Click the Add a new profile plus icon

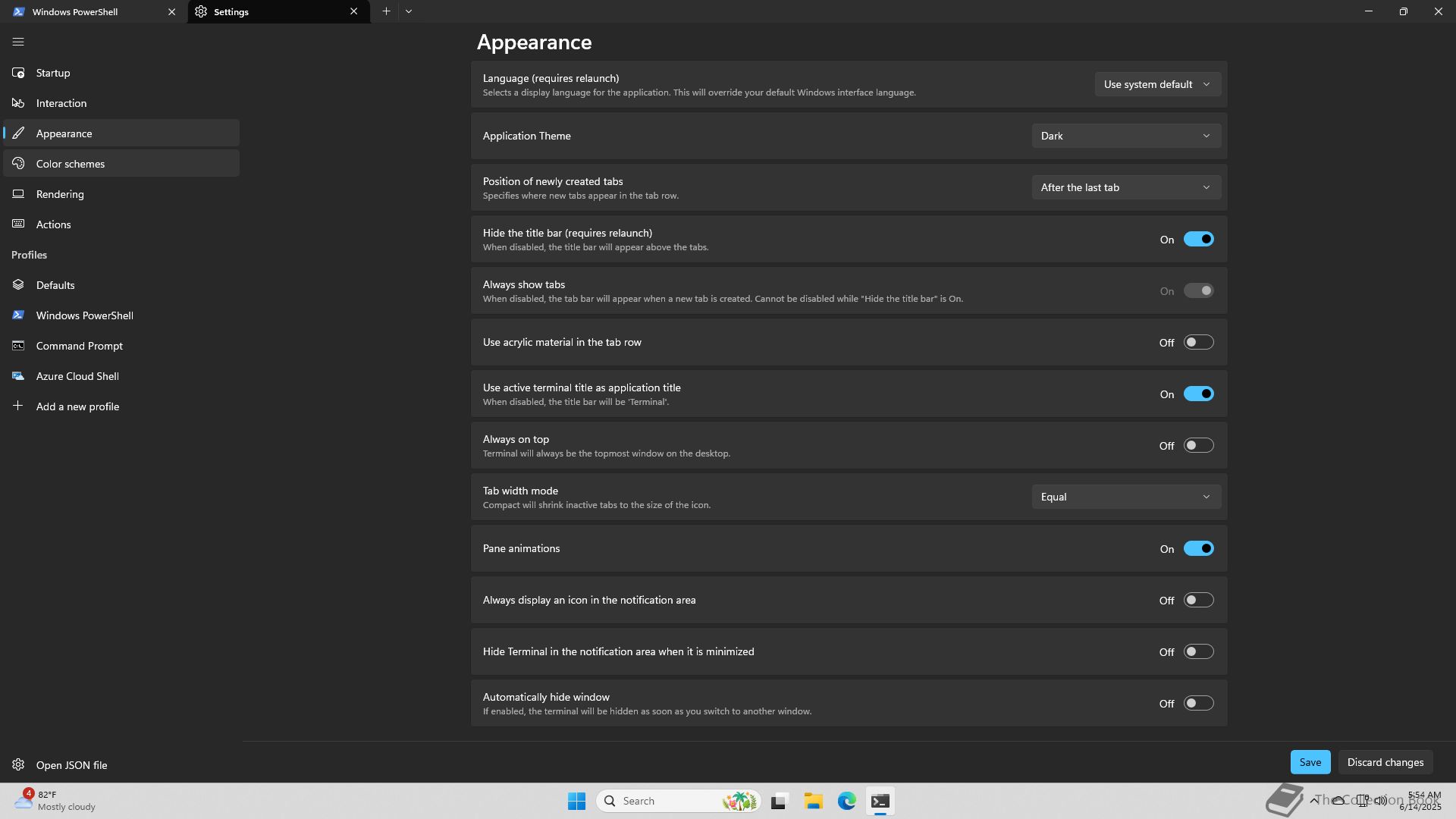coord(18,406)
